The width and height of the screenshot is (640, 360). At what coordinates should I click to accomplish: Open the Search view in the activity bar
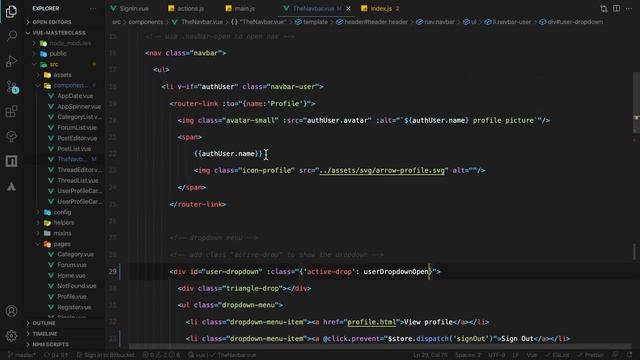(x=11, y=36)
